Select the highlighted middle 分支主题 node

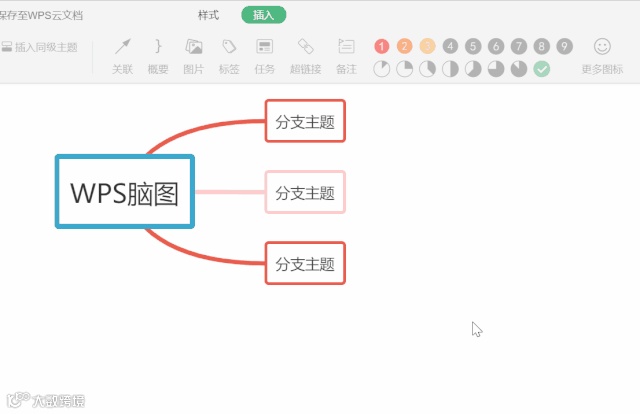305,192
